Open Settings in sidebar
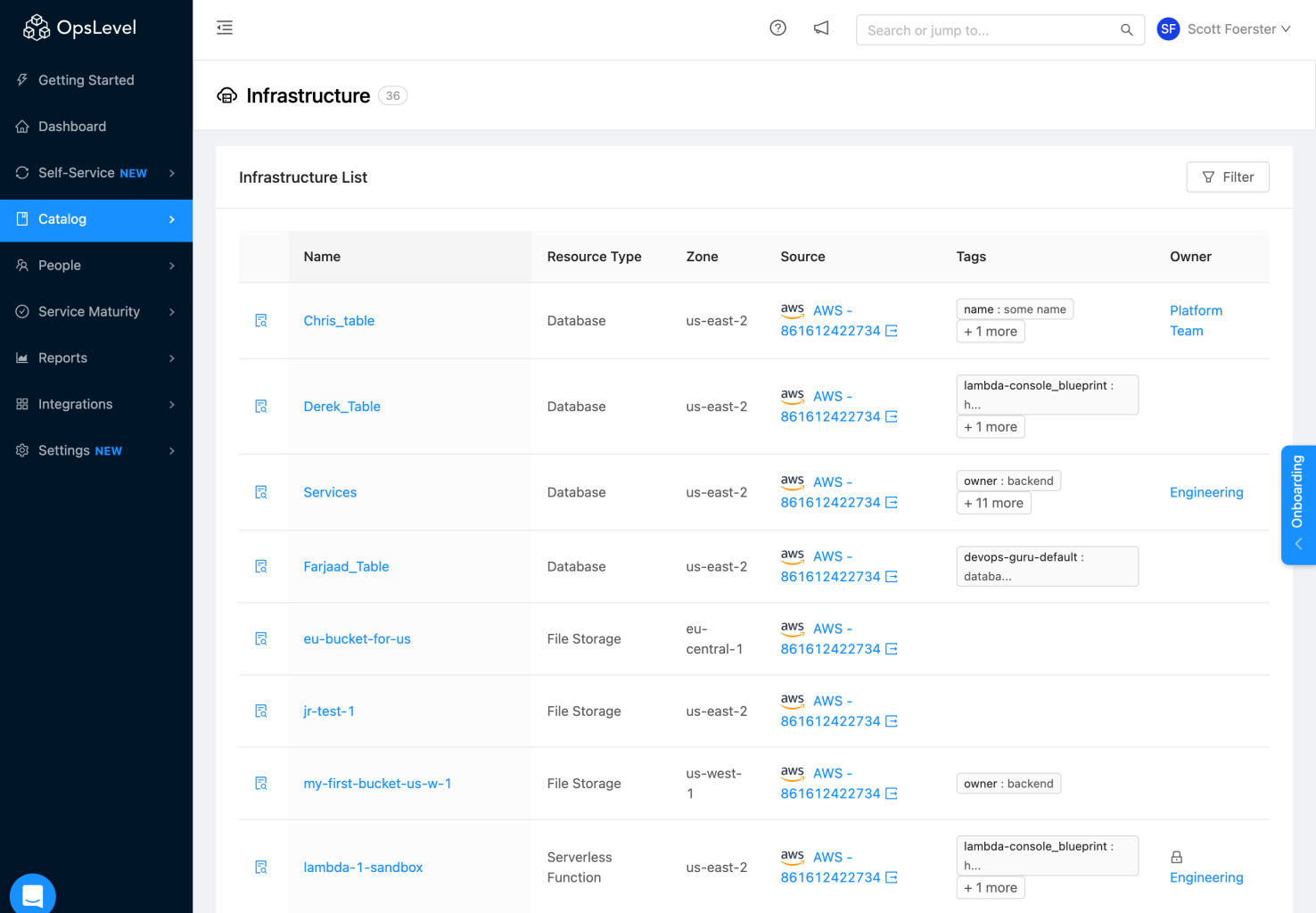 click(x=96, y=451)
